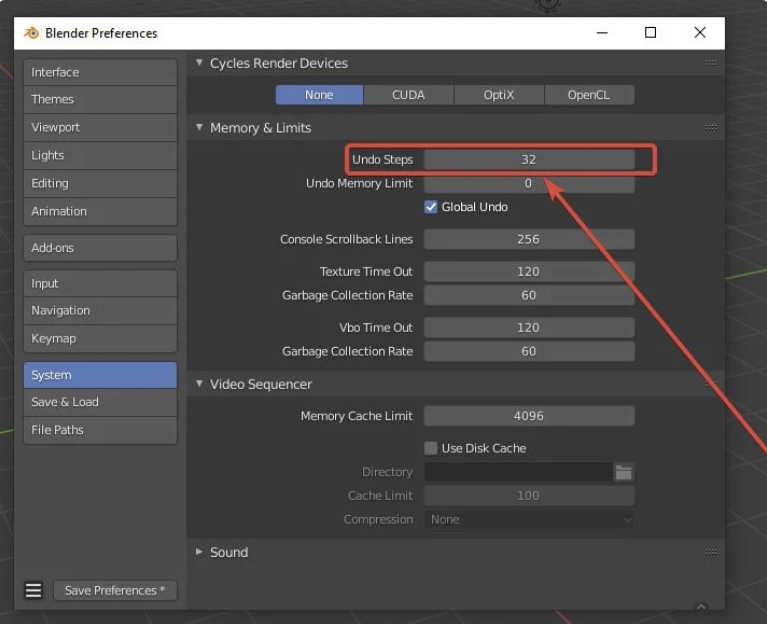This screenshot has width=767, height=624.
Task: Click the Vbo Time Out field
Action: 529,328
